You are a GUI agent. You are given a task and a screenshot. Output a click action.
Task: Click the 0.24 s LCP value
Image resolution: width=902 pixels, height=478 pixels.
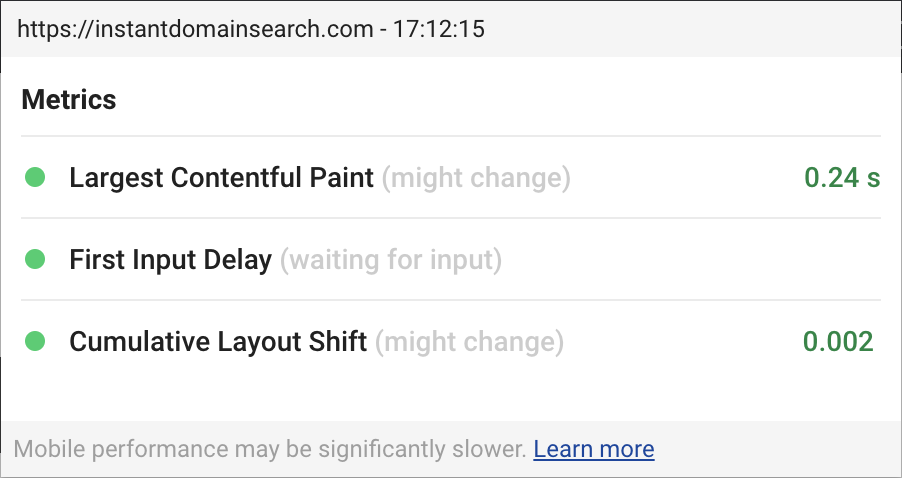(x=842, y=177)
